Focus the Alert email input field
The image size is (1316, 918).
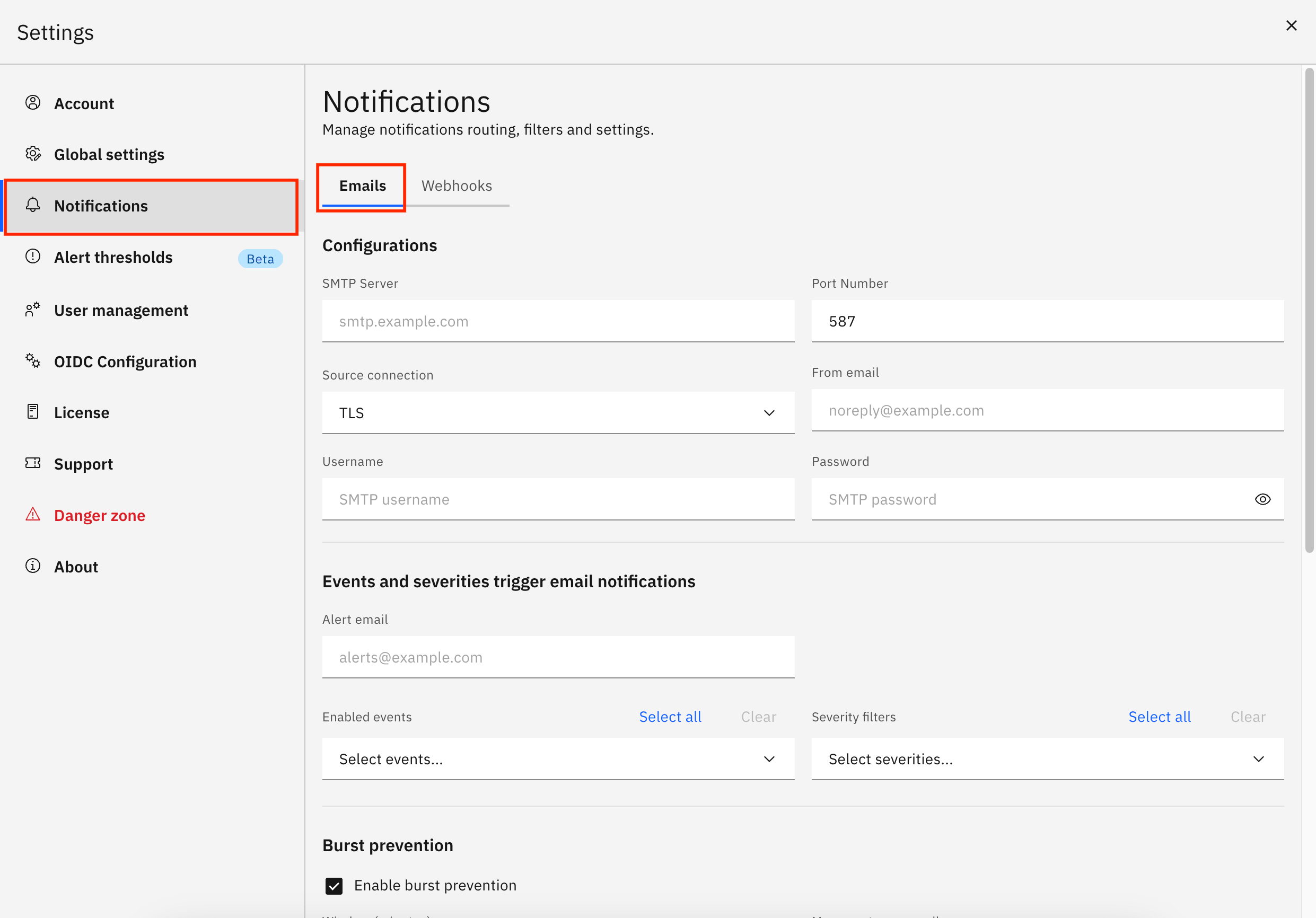[558, 657]
